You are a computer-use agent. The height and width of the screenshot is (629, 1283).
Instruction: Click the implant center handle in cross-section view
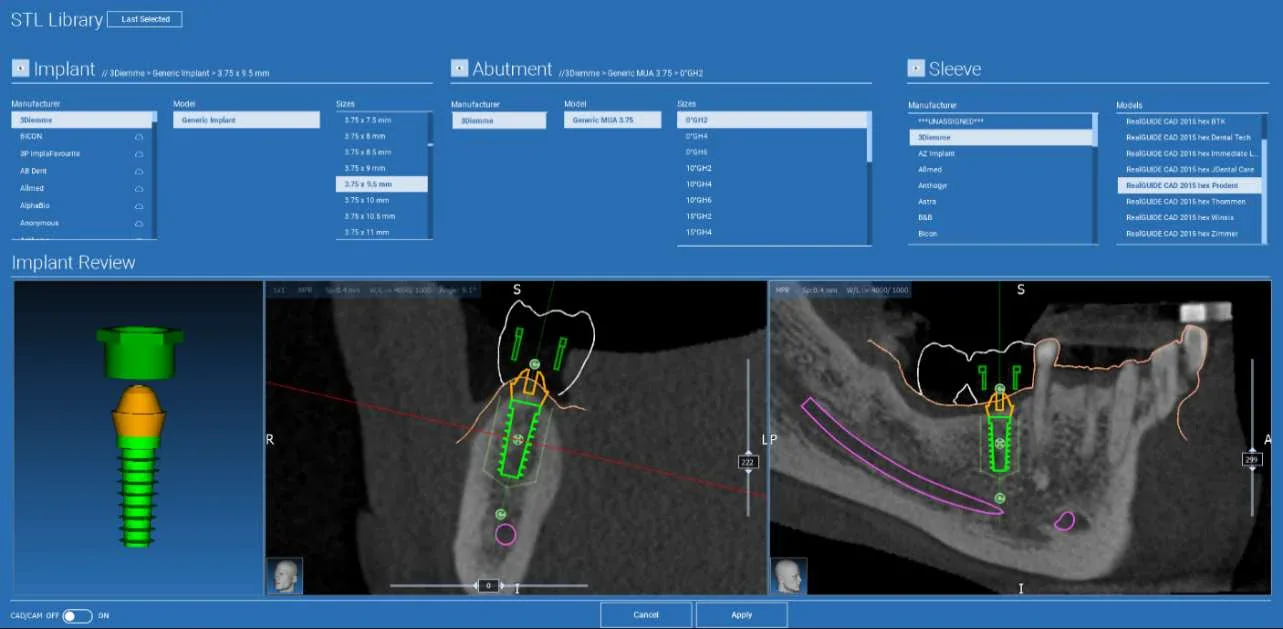517,440
